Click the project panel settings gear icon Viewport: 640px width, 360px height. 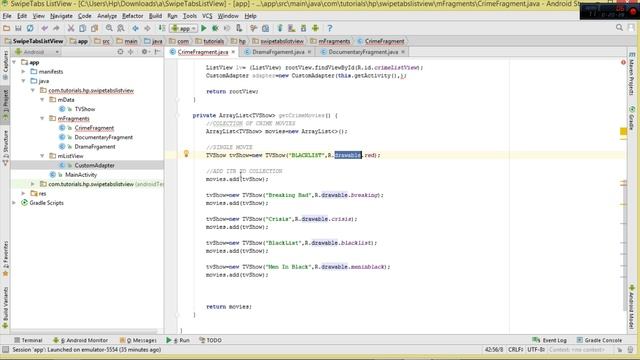[x=144, y=52]
